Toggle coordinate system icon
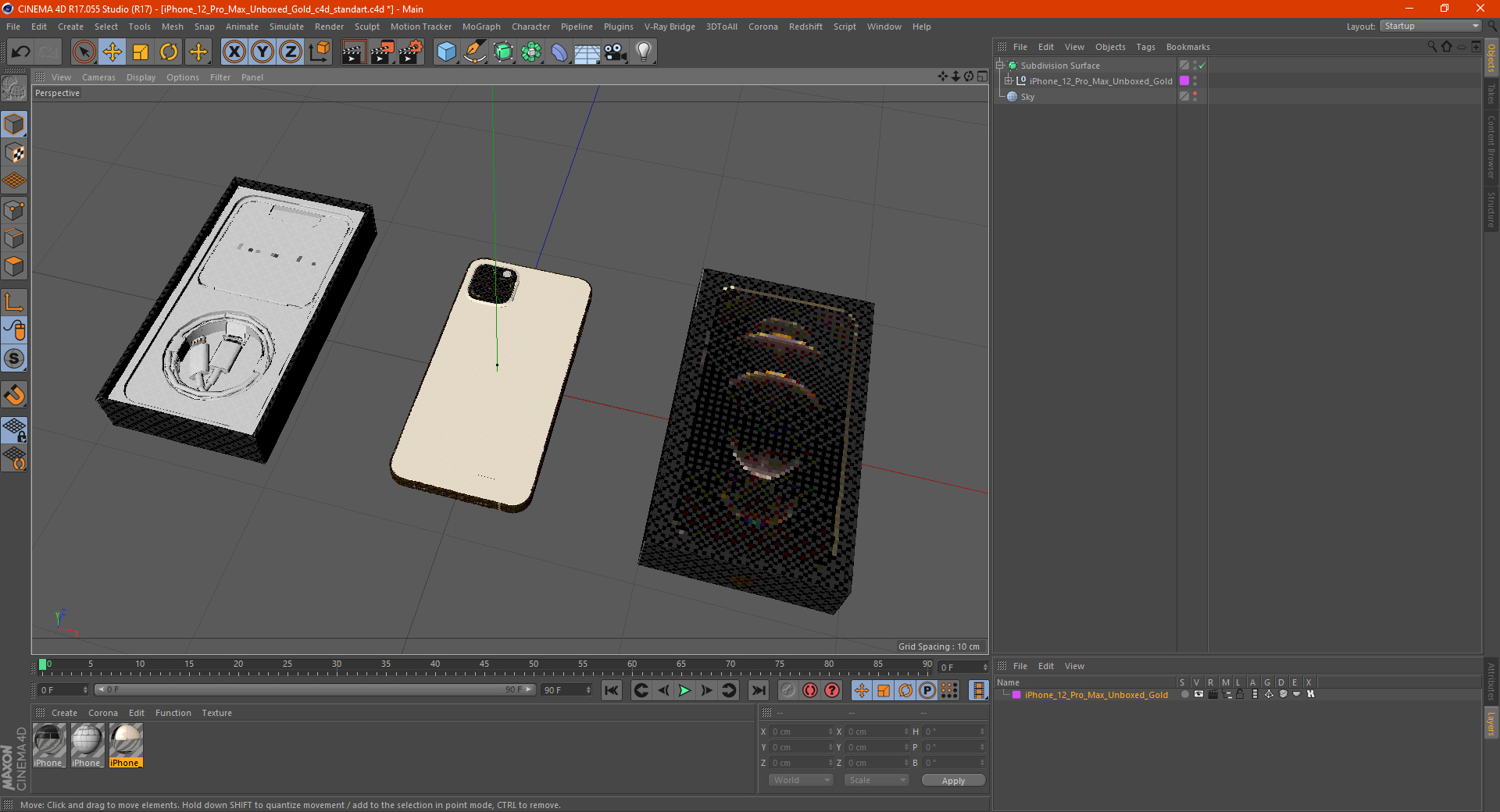Image resolution: width=1500 pixels, height=812 pixels. [x=320, y=52]
